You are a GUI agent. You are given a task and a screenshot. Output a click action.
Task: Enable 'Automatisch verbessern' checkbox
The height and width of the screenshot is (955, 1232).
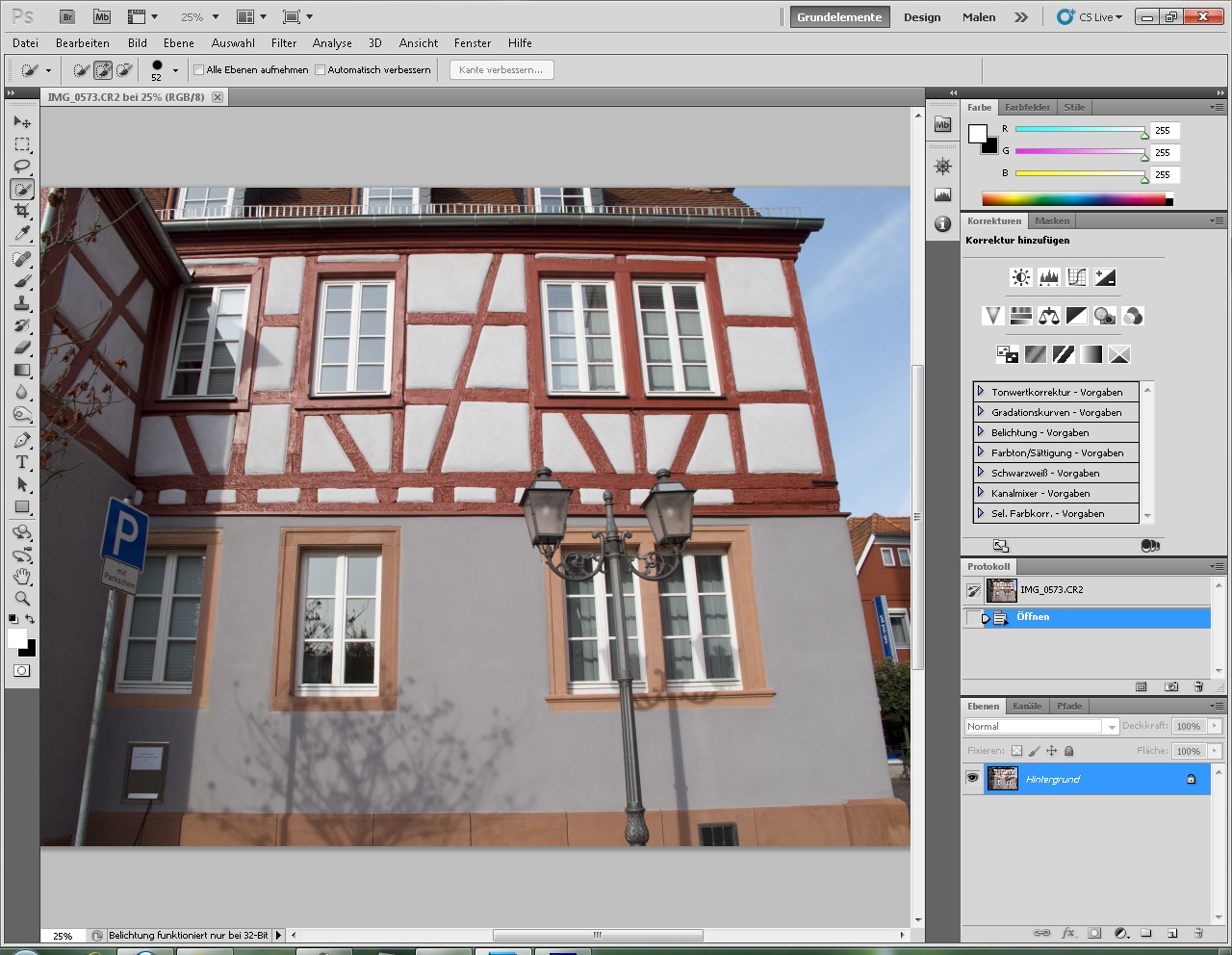321,70
